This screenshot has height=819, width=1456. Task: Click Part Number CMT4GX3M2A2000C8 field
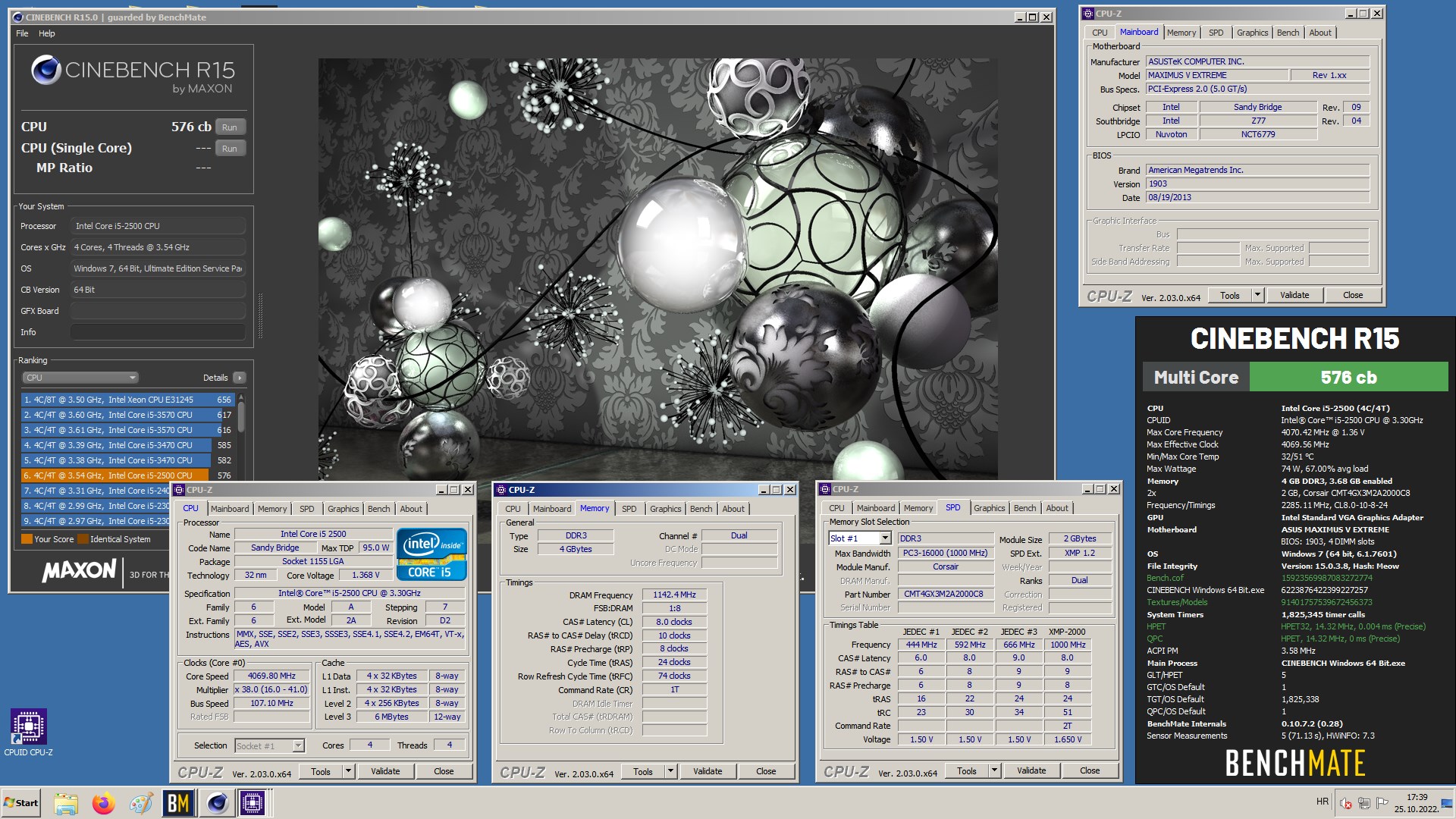944,594
